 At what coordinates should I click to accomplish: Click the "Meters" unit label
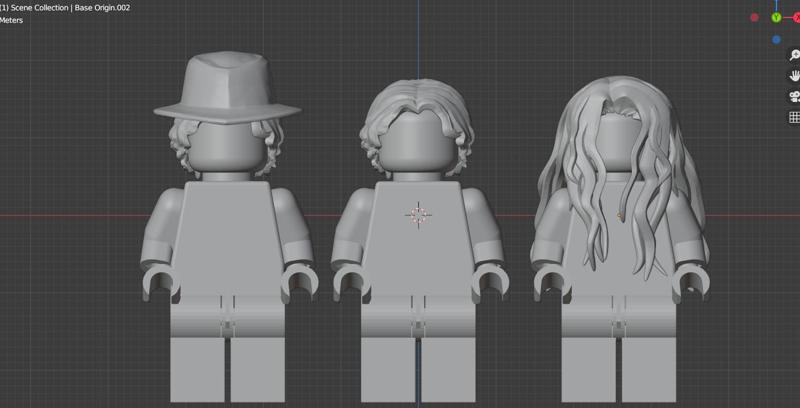click(x=11, y=20)
